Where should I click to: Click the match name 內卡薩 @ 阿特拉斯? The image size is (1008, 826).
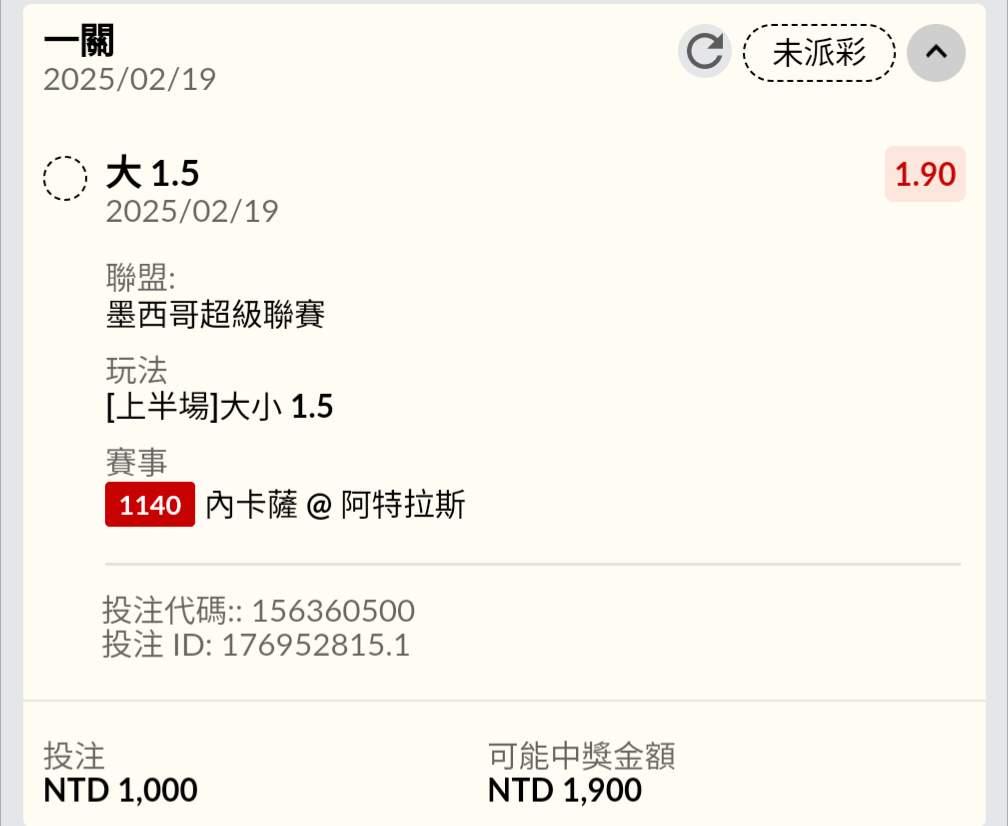click(335, 505)
